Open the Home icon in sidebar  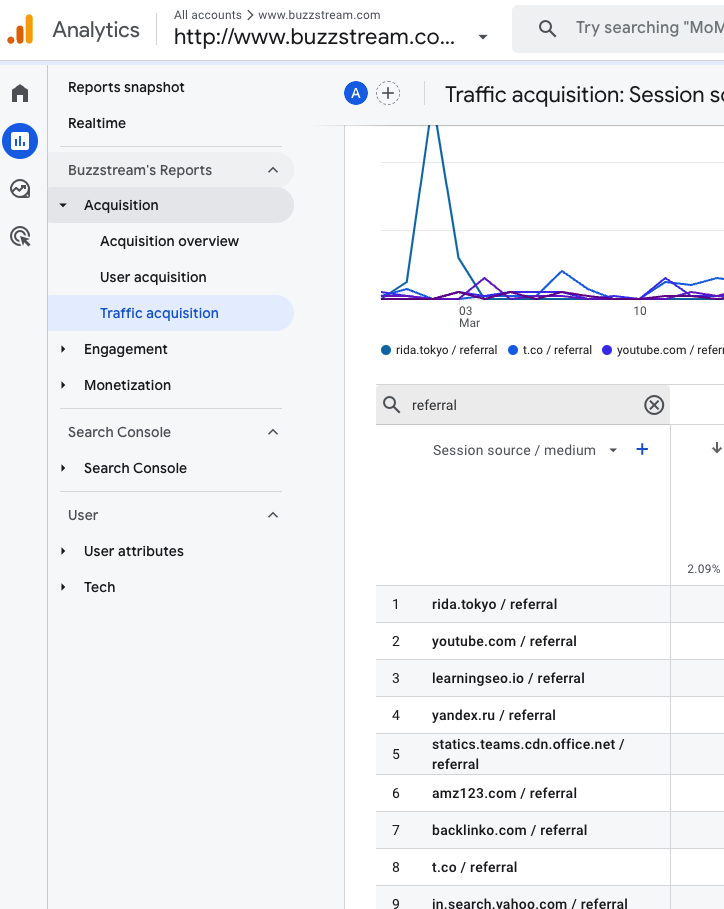click(20, 94)
